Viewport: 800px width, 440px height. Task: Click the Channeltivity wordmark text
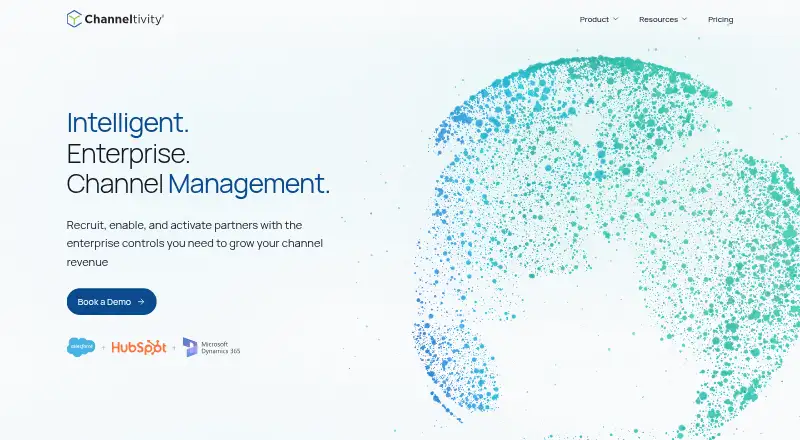[x=124, y=19]
